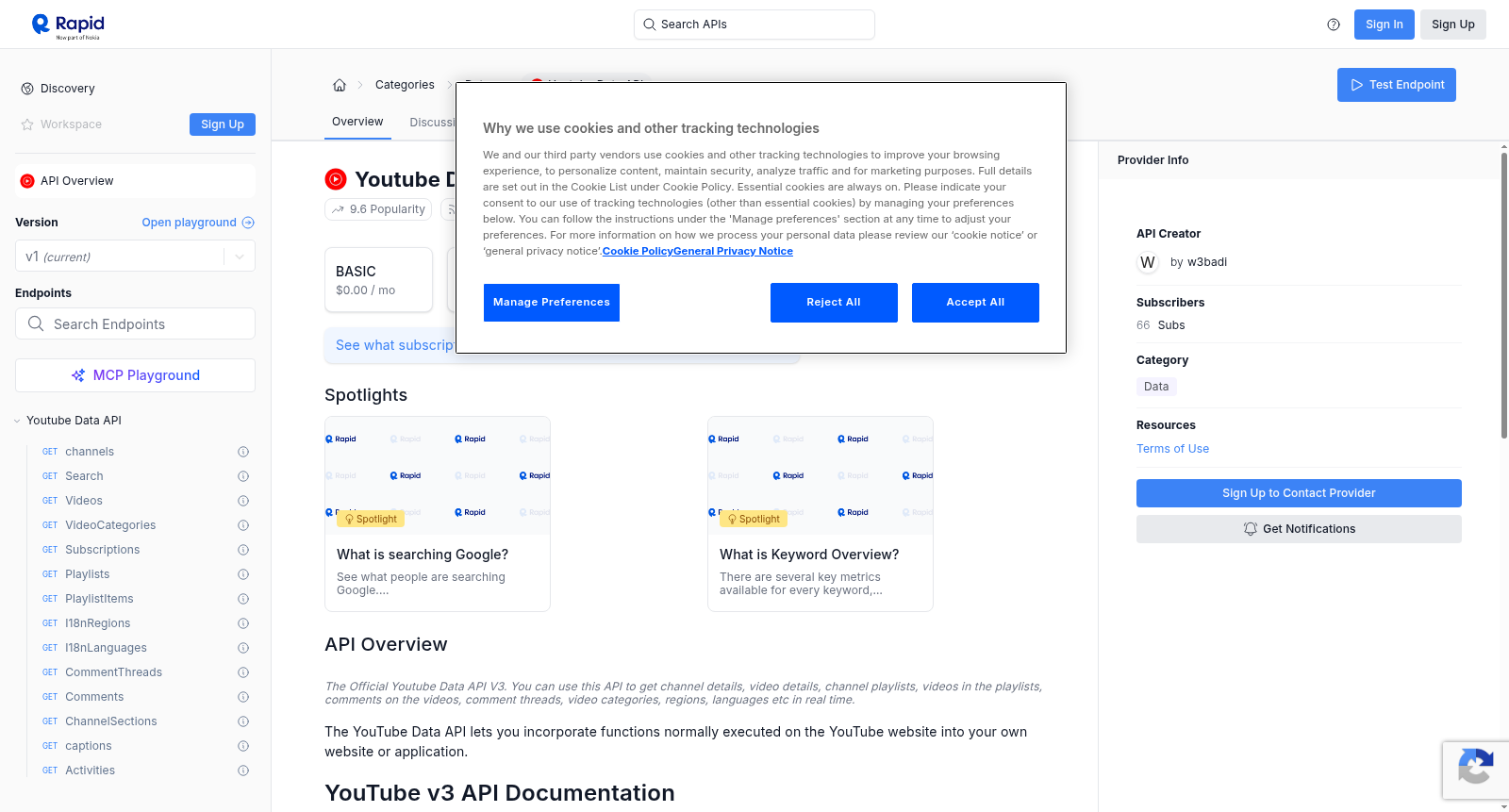Open the Search GET endpoint
Screen dimensions: 1509x812
click(x=84, y=476)
